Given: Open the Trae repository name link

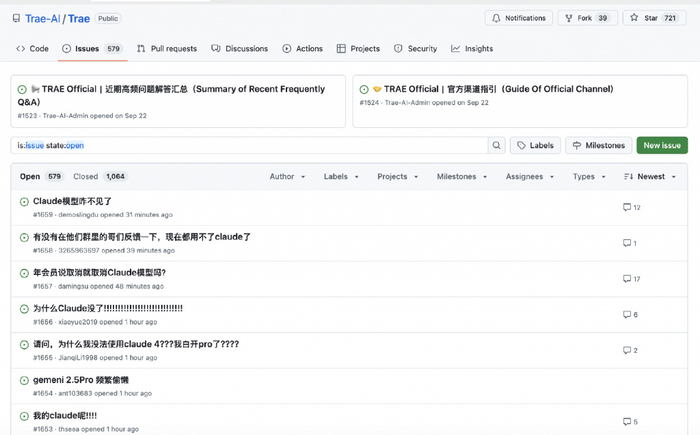Looking at the screenshot, I should click(x=79, y=18).
